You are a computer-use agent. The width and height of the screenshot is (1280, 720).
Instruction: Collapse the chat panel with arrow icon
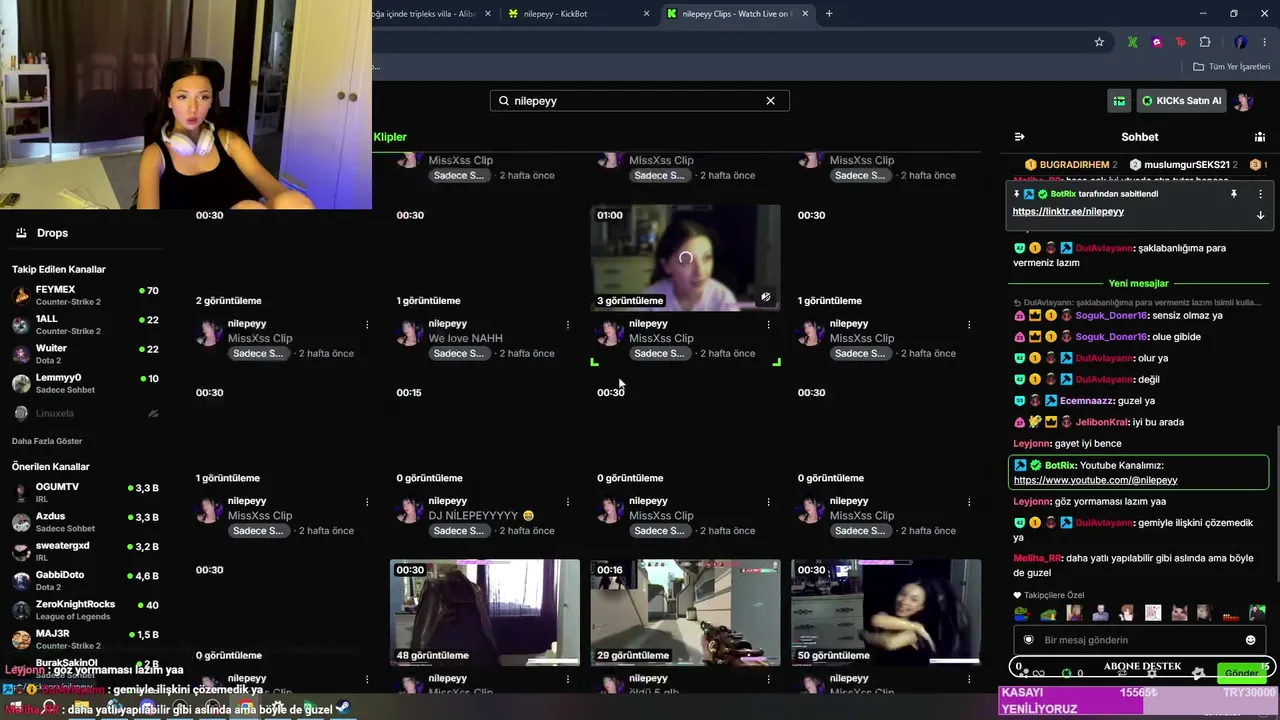pos(1019,137)
